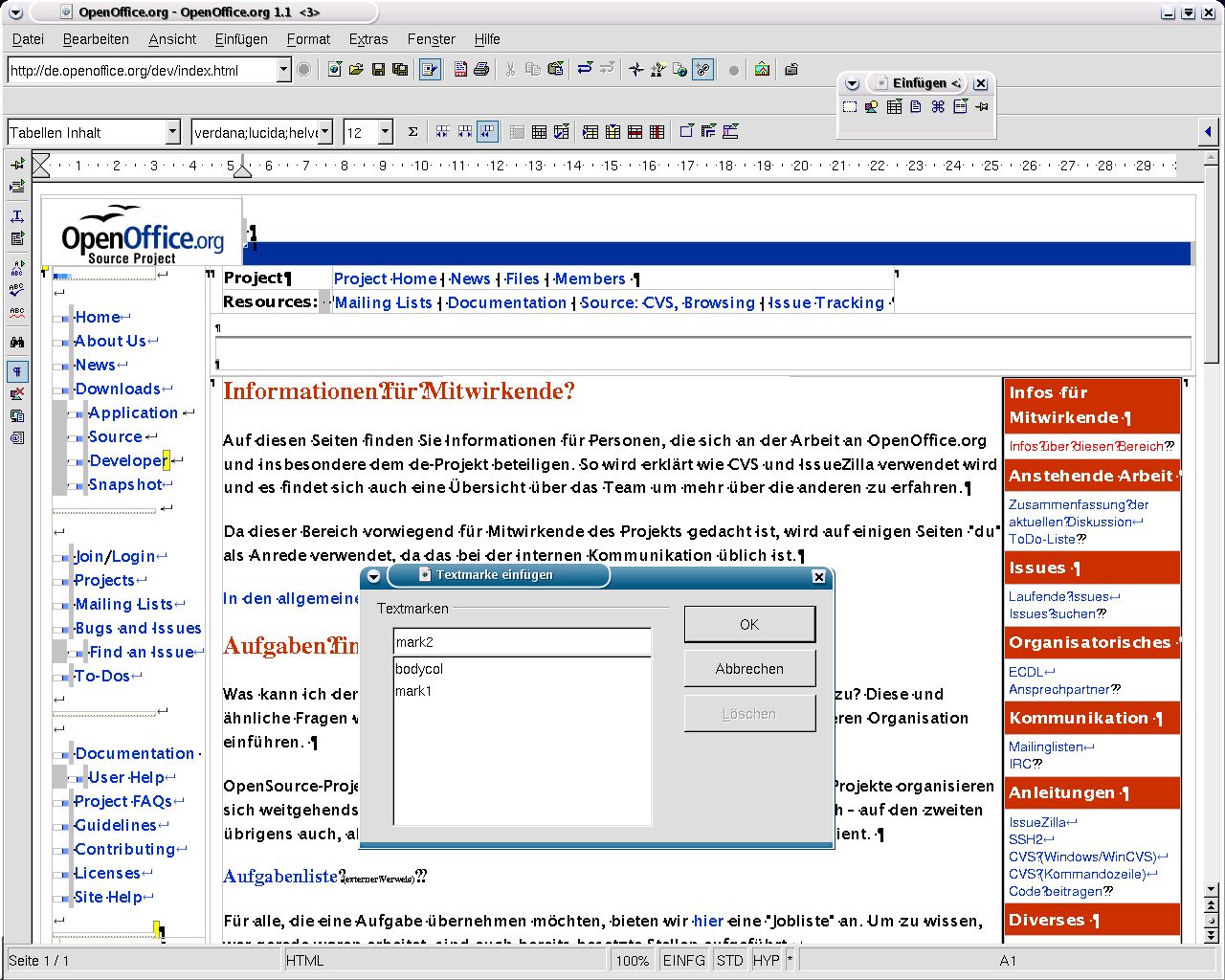Open the font size dropdown

tap(385, 132)
